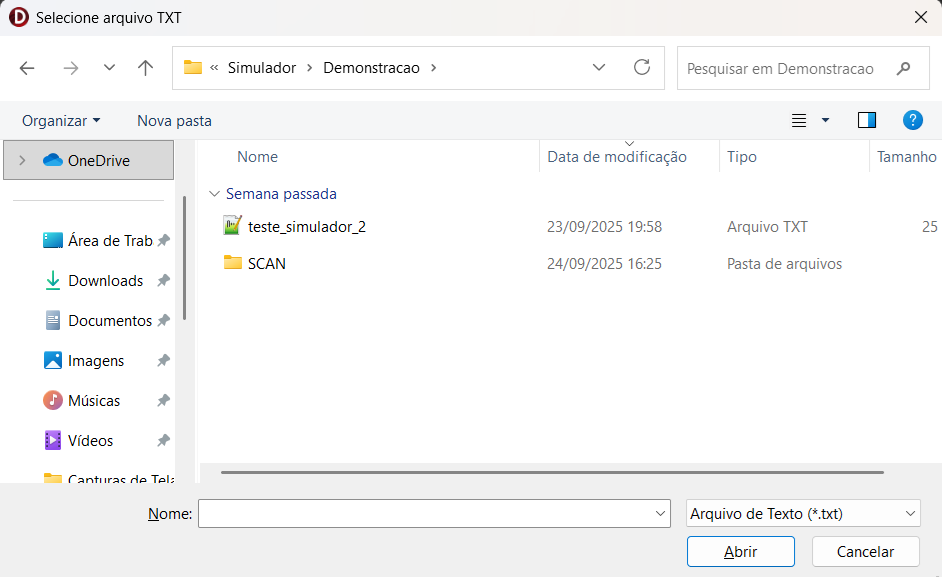
Task: Open file type filter Arquivo de Texto (*.txt)
Action: coord(803,513)
